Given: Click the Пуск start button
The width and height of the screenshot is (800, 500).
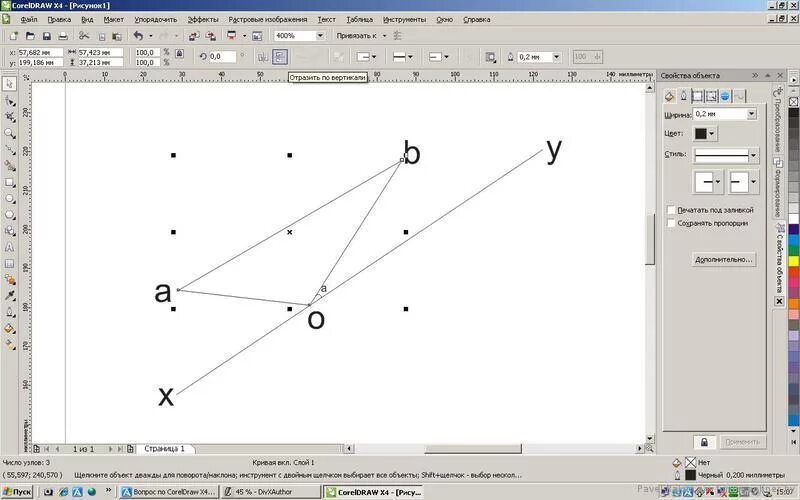Looking at the screenshot, I should pyautogui.click(x=17, y=492).
